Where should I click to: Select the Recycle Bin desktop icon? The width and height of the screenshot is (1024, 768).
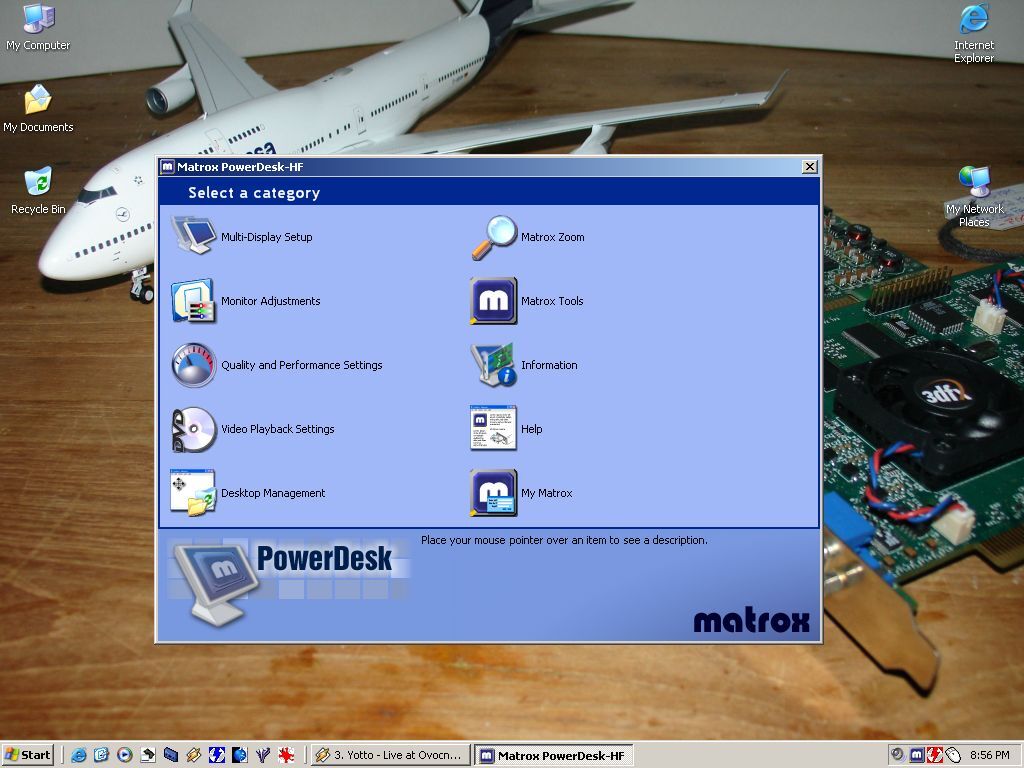coord(38,191)
